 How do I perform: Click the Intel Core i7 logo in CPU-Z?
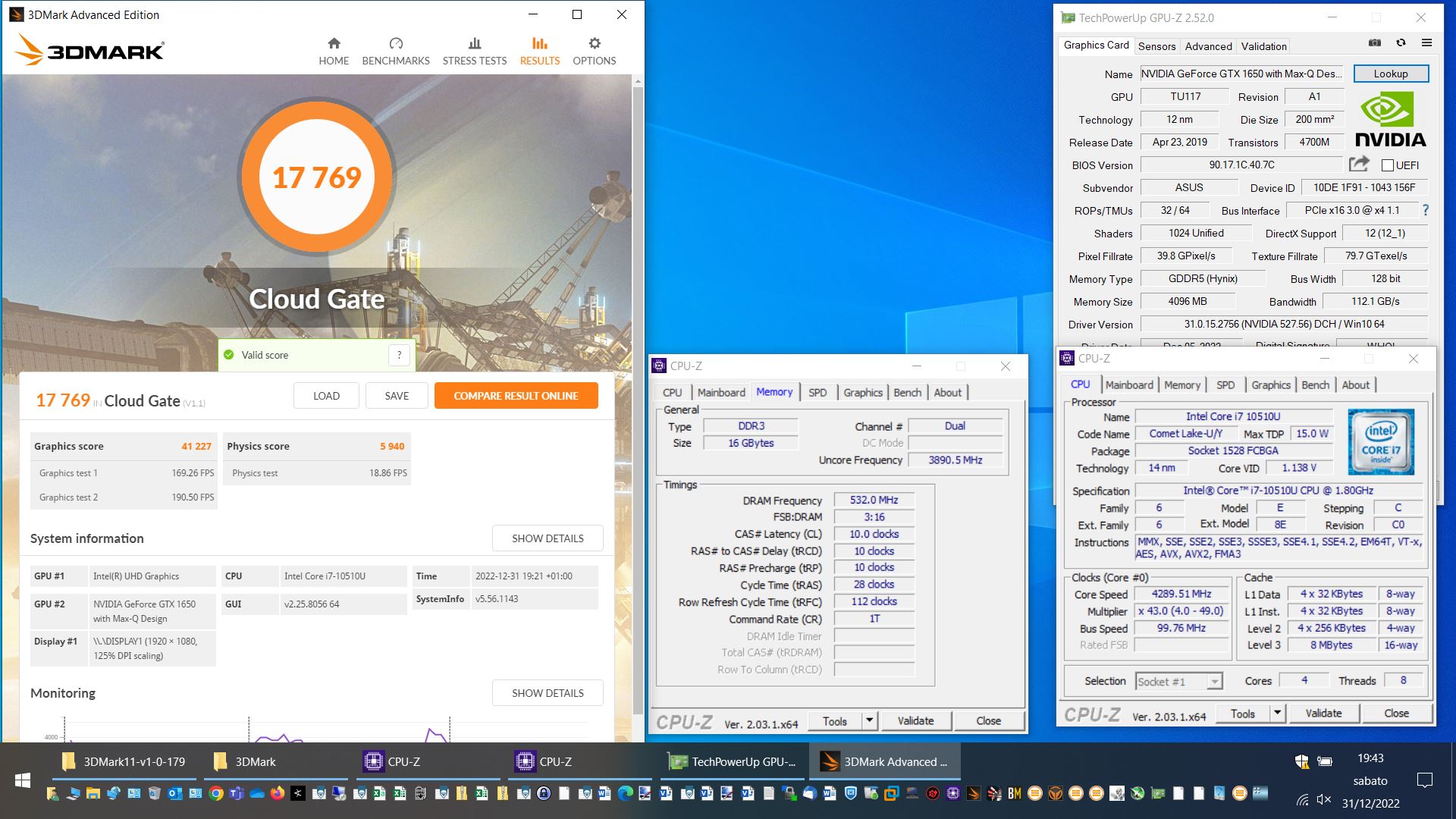(1381, 442)
